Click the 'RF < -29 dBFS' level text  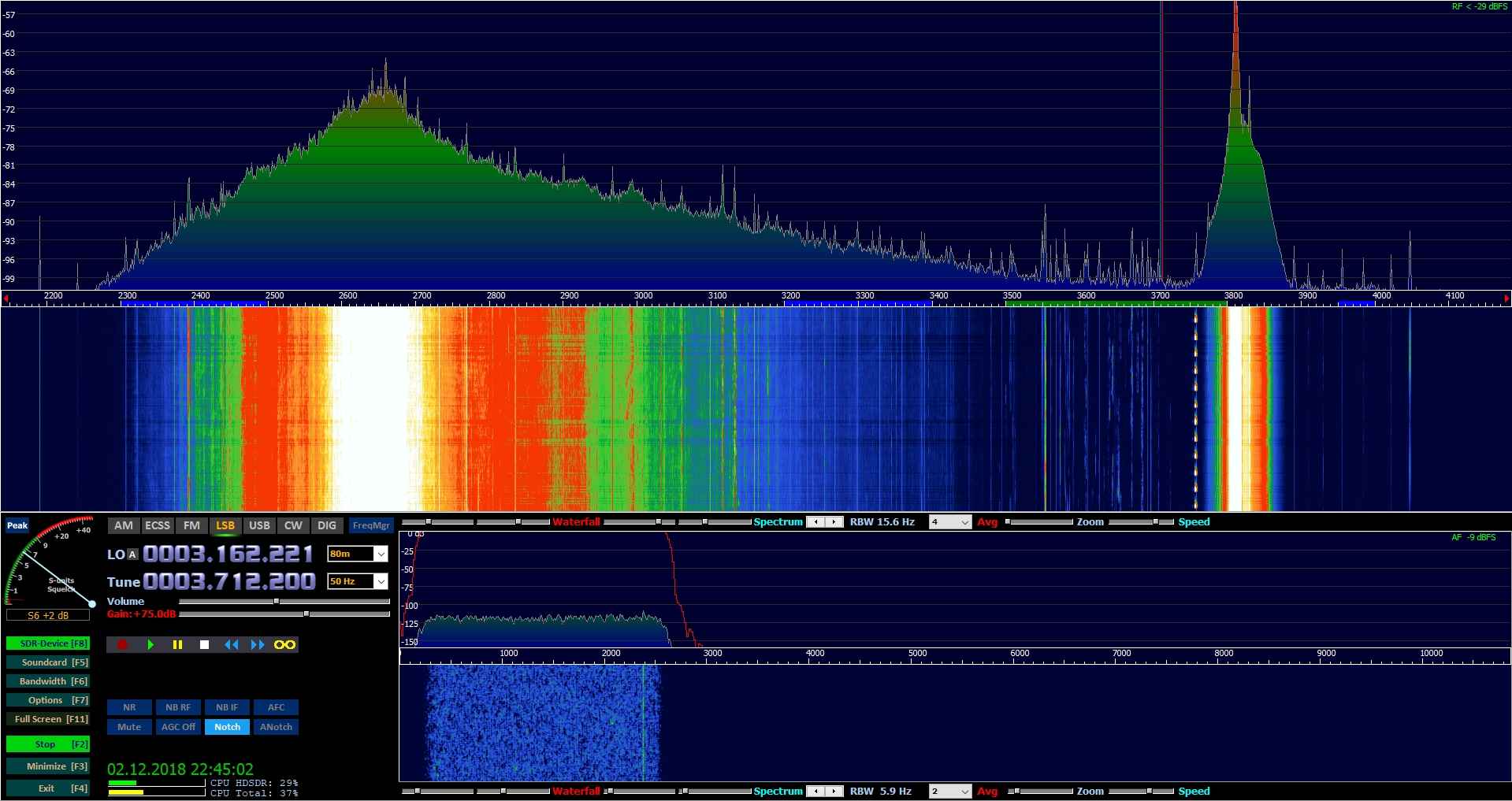click(x=1480, y=6)
